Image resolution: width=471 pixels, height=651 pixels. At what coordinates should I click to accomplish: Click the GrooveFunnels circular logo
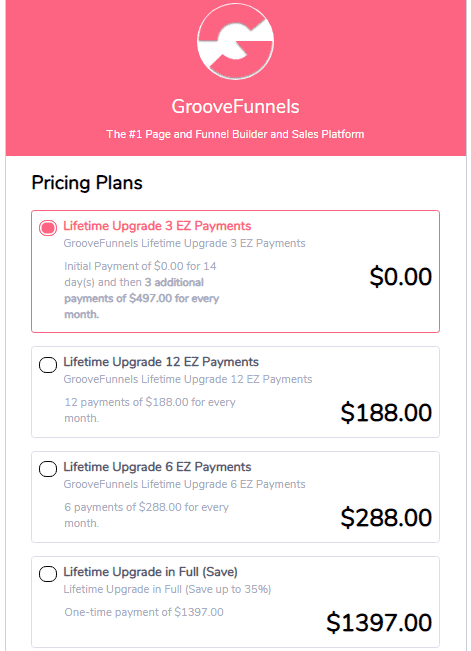(236, 41)
